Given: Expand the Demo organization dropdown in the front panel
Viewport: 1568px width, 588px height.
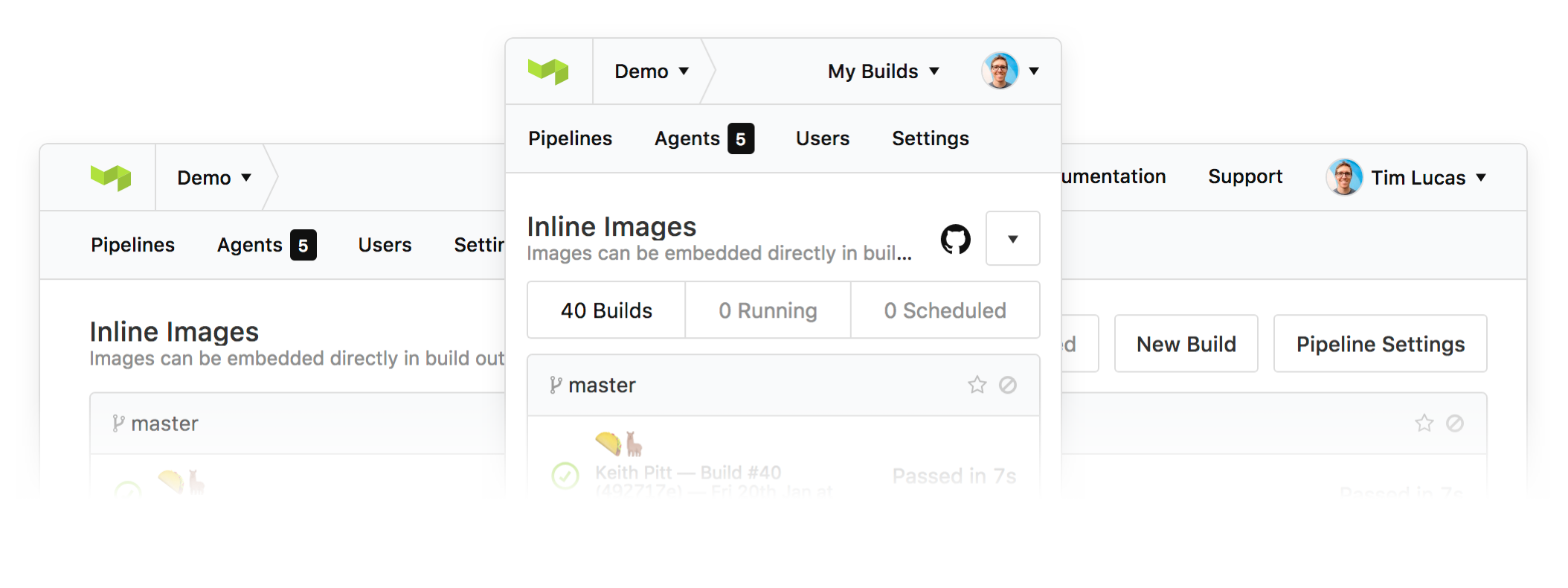Looking at the screenshot, I should pyautogui.click(x=651, y=71).
